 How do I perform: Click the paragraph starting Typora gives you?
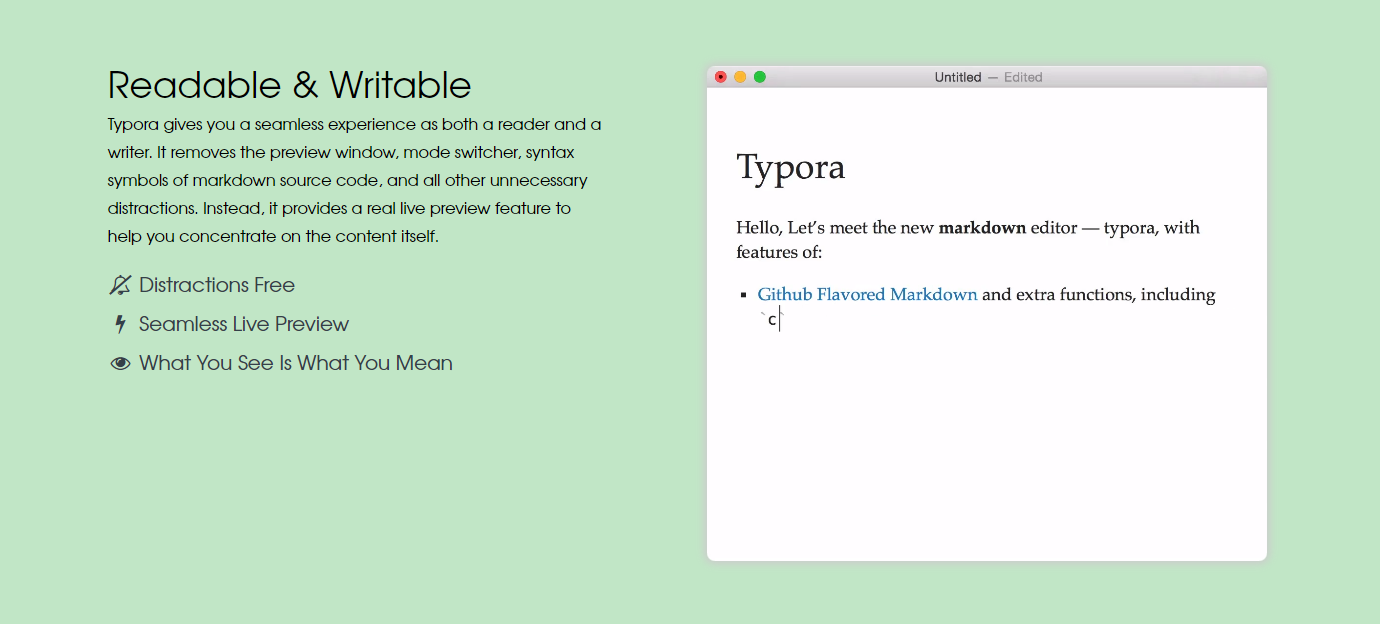pyautogui.click(x=355, y=181)
